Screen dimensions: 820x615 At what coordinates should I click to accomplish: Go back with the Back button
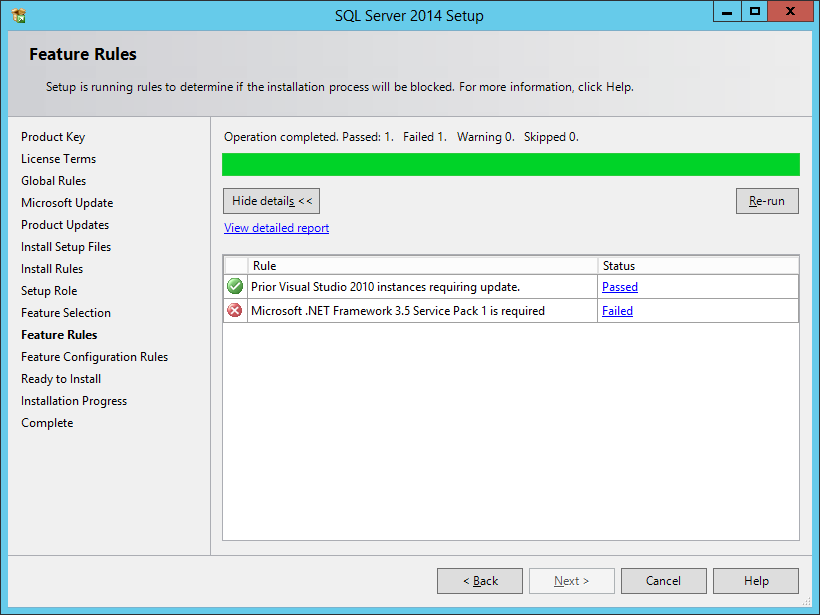click(x=480, y=581)
